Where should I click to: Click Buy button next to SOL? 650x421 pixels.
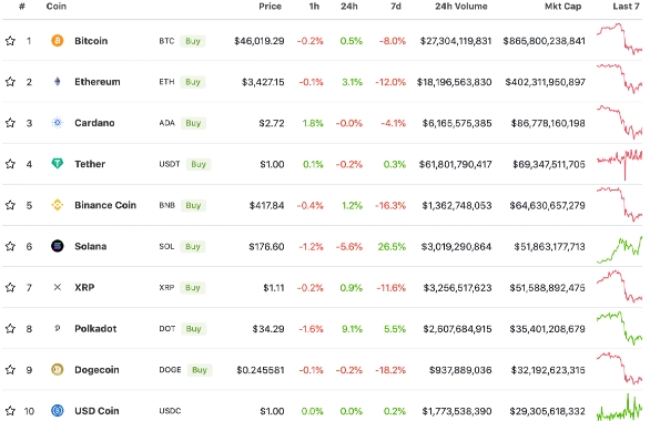193,247
